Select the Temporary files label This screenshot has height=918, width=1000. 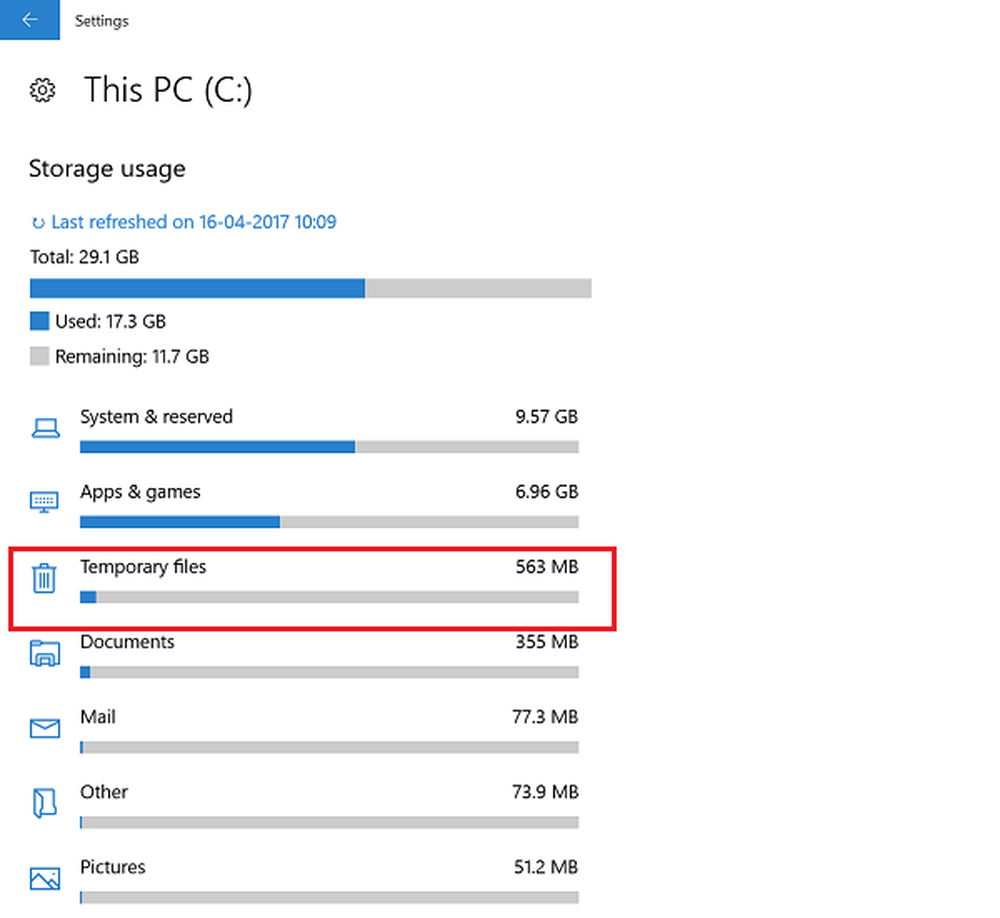click(x=143, y=566)
